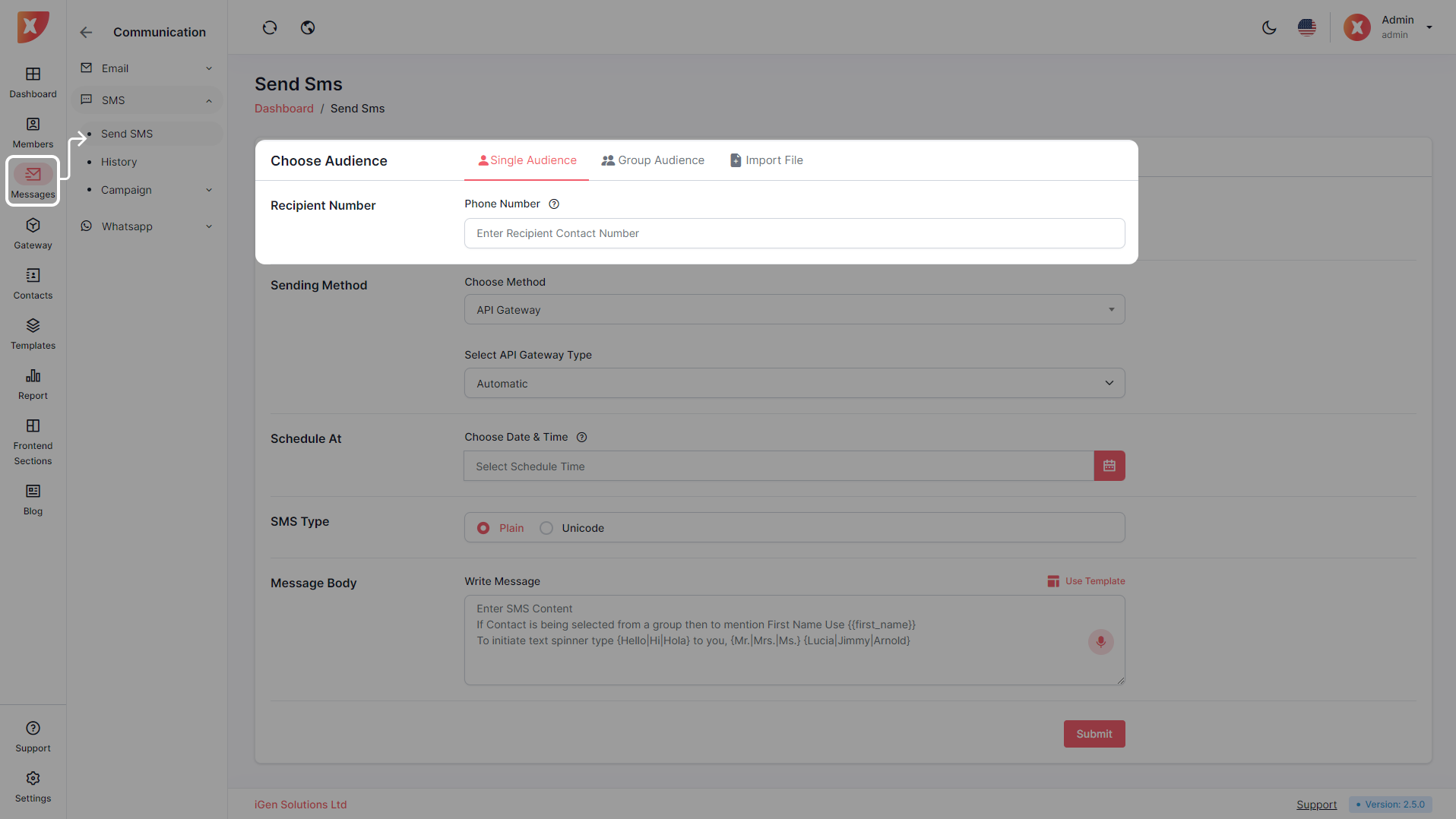The height and width of the screenshot is (819, 1456).
Task: Click the refresh icon in top bar
Action: click(x=270, y=28)
